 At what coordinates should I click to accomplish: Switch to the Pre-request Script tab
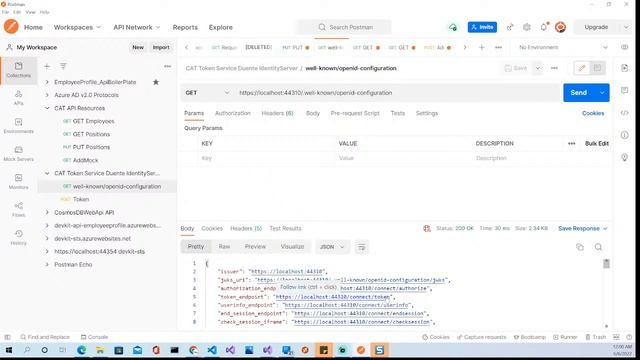[355, 113]
